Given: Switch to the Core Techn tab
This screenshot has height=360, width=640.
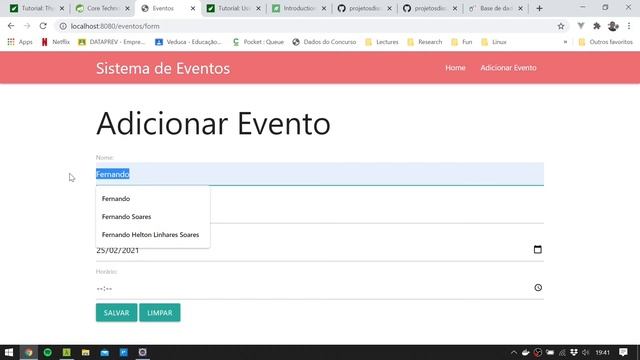Looking at the screenshot, I should pyautogui.click(x=102, y=8).
